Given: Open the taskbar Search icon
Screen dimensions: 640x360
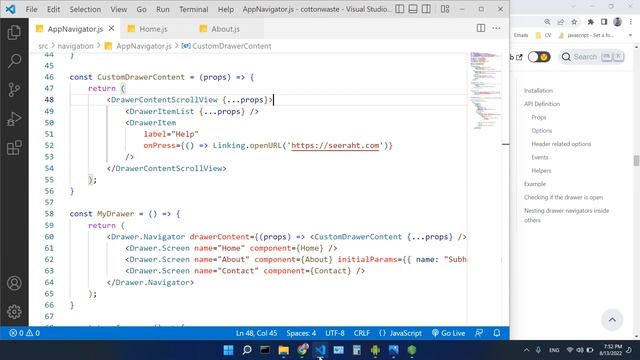Looking at the screenshot, I should tap(247, 350).
